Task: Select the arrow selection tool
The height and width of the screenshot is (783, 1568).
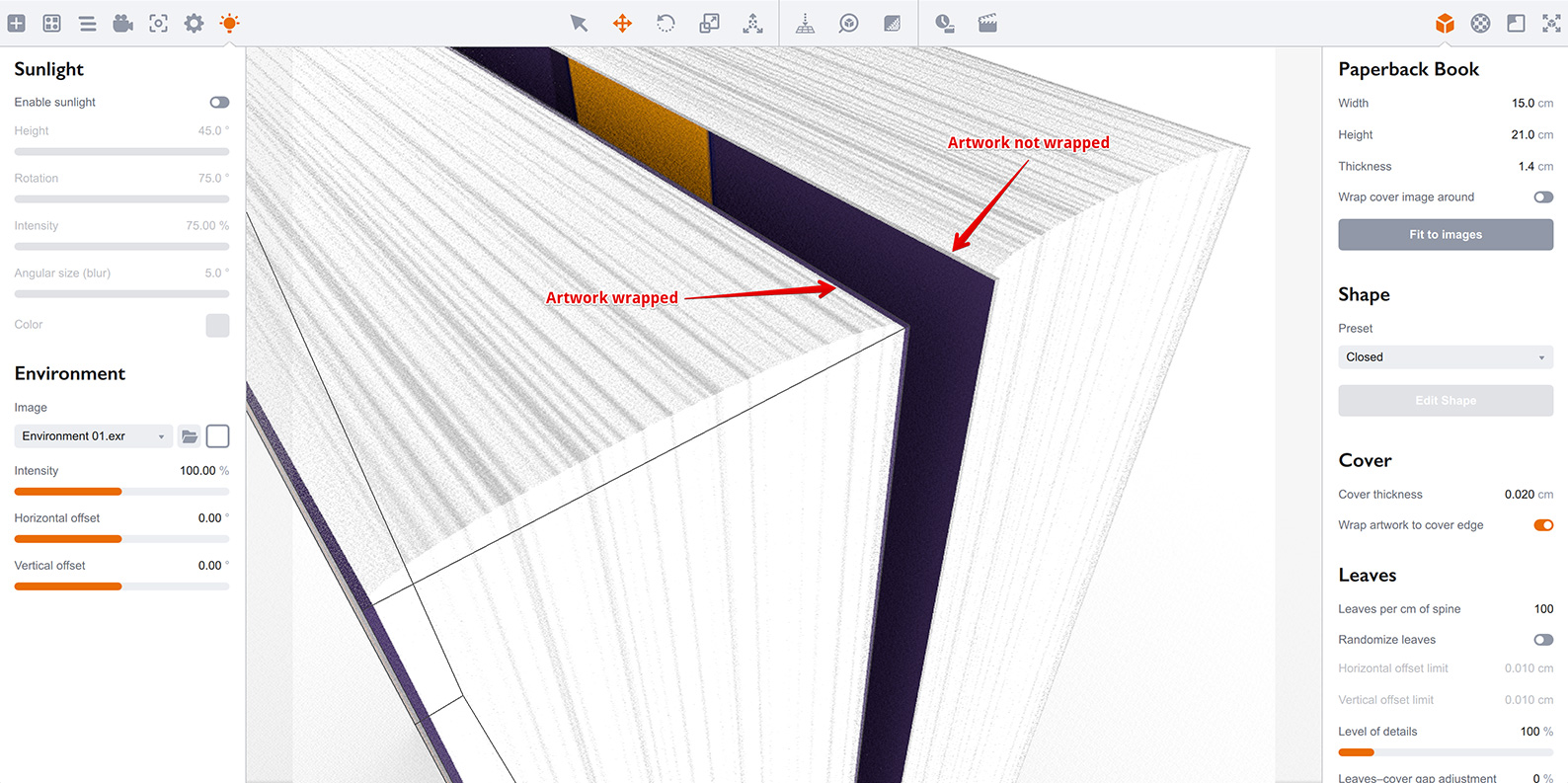Action: (579, 23)
